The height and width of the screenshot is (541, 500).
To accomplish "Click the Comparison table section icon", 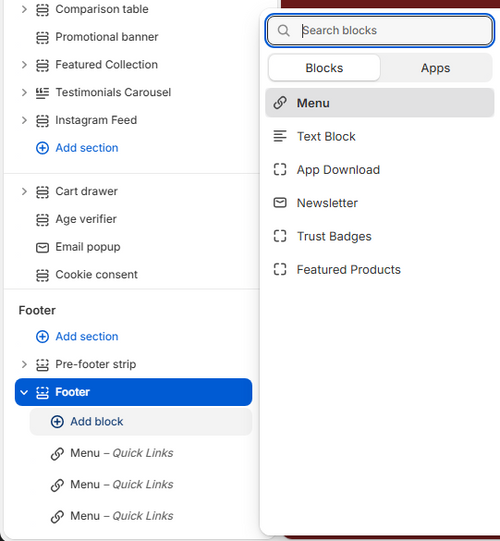I will 42,9.
